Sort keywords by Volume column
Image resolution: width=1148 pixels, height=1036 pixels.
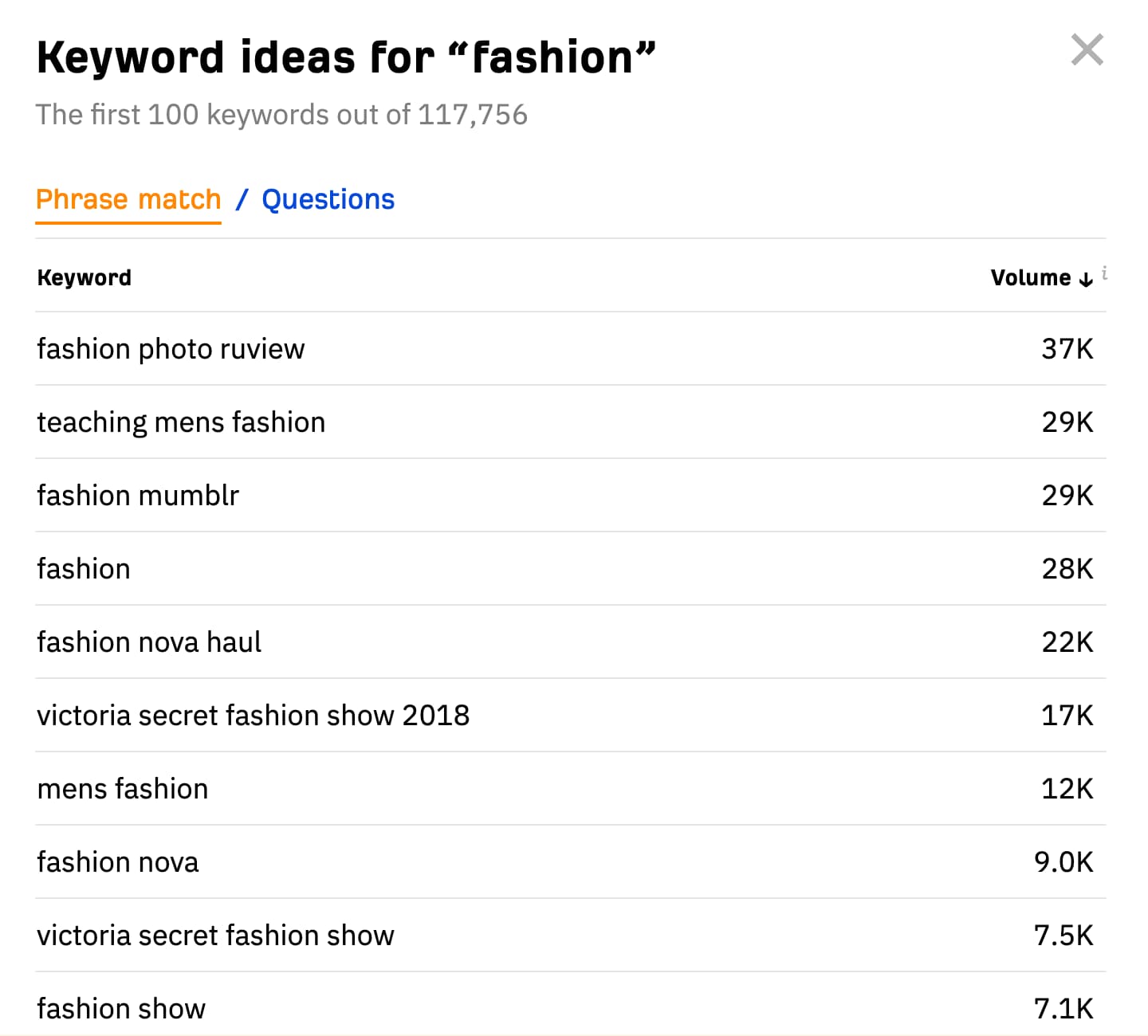point(1031,277)
